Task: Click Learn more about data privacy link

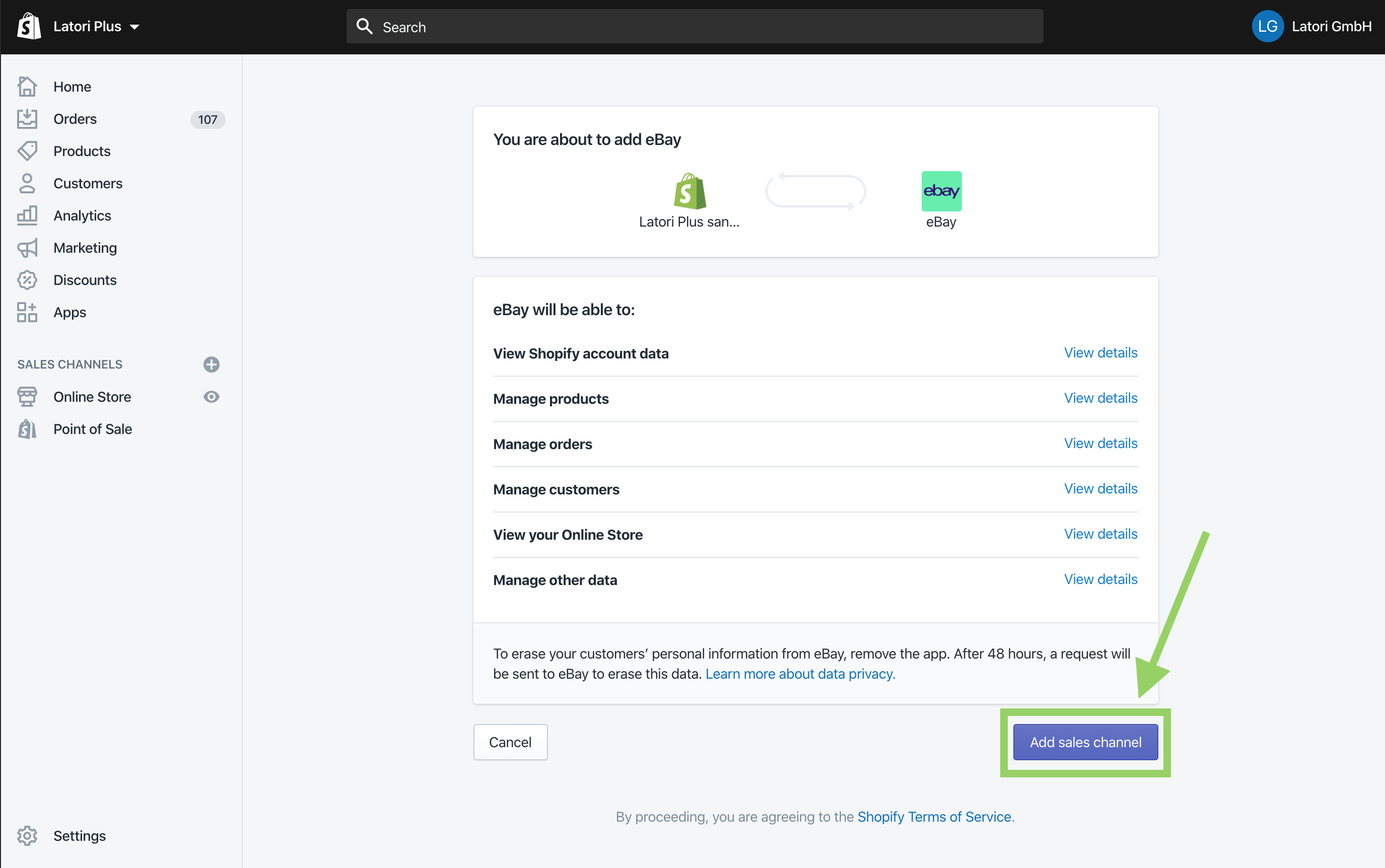Action: pyautogui.click(x=800, y=673)
